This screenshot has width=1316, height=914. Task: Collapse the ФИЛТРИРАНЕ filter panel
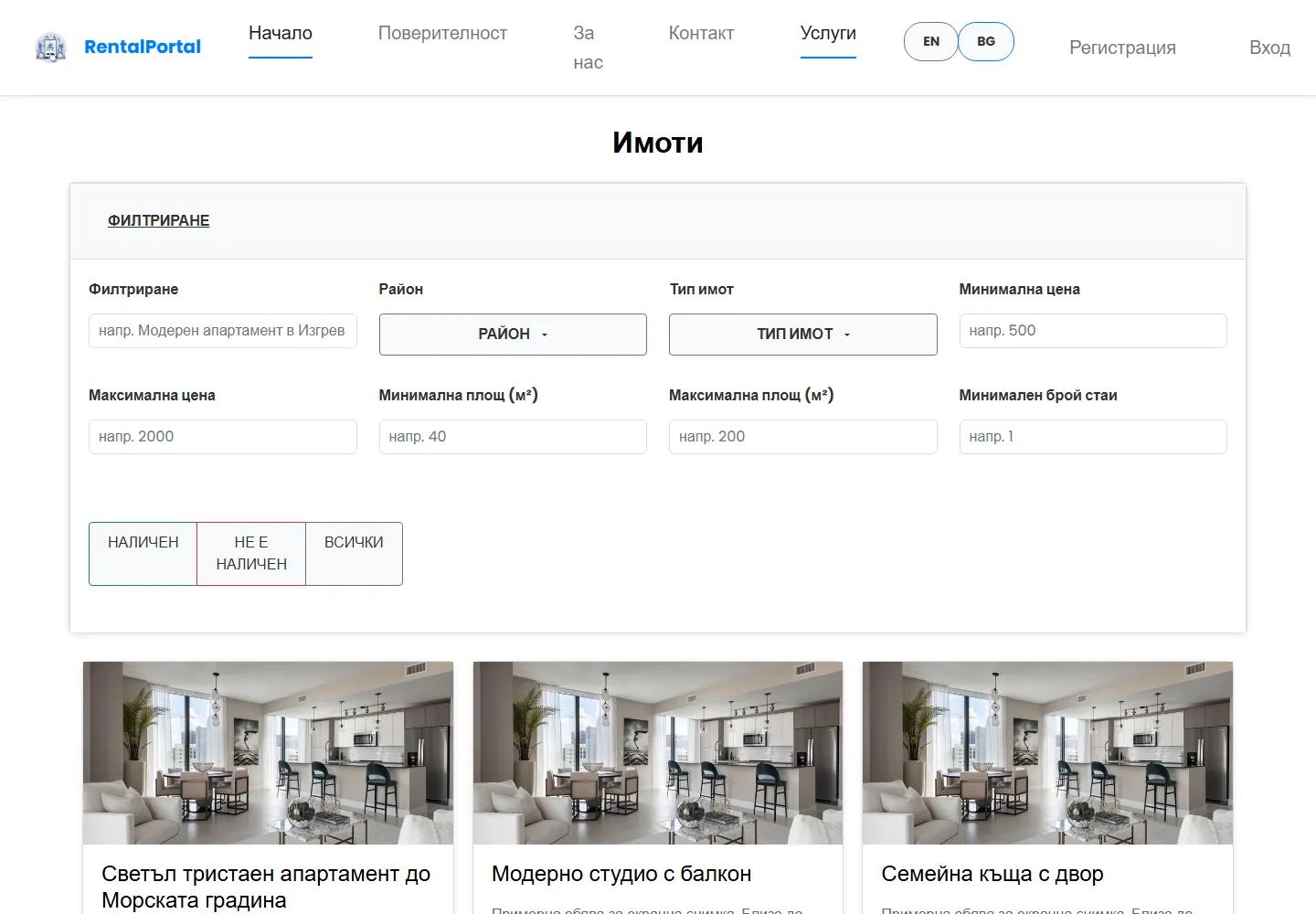[x=159, y=220]
